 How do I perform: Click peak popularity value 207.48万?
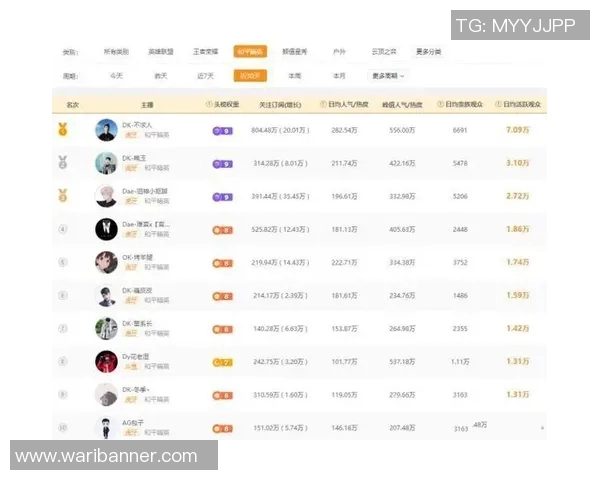[x=402, y=428]
